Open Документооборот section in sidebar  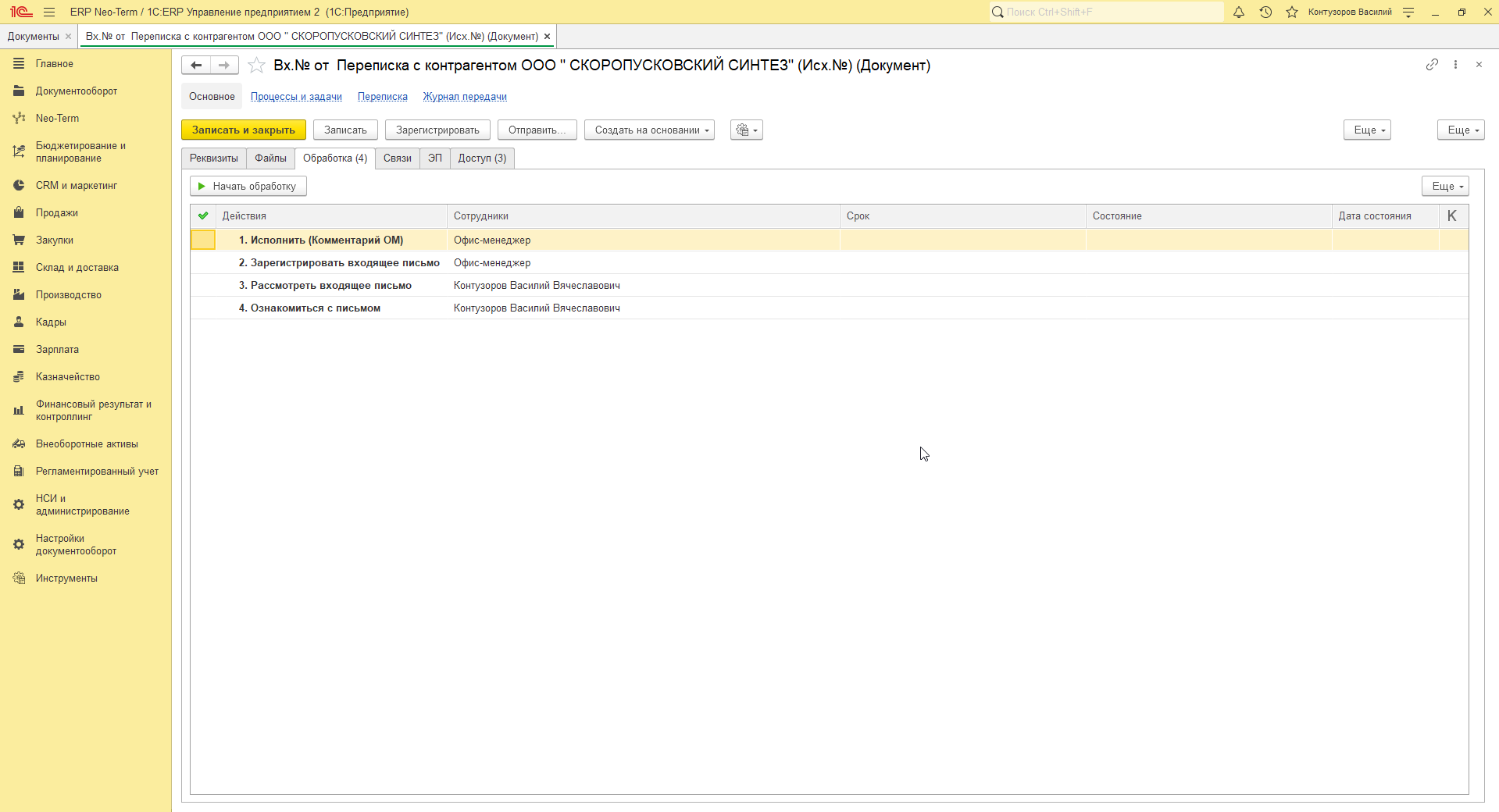coord(77,91)
